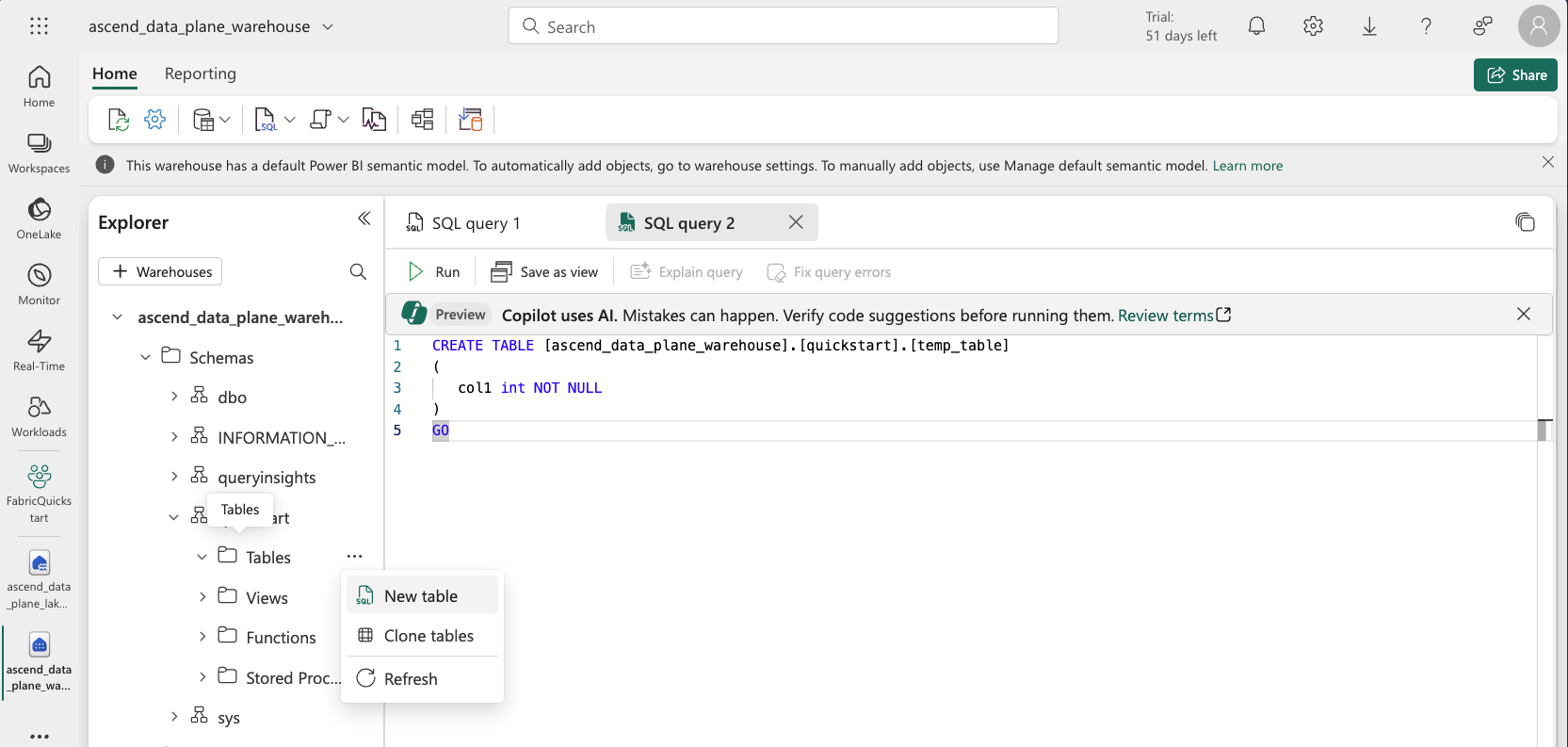Select New table in context menu
The width and height of the screenshot is (1568, 747).
pyautogui.click(x=422, y=595)
